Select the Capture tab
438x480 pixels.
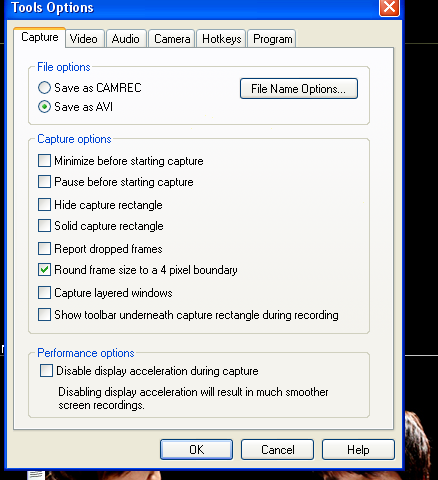40,37
